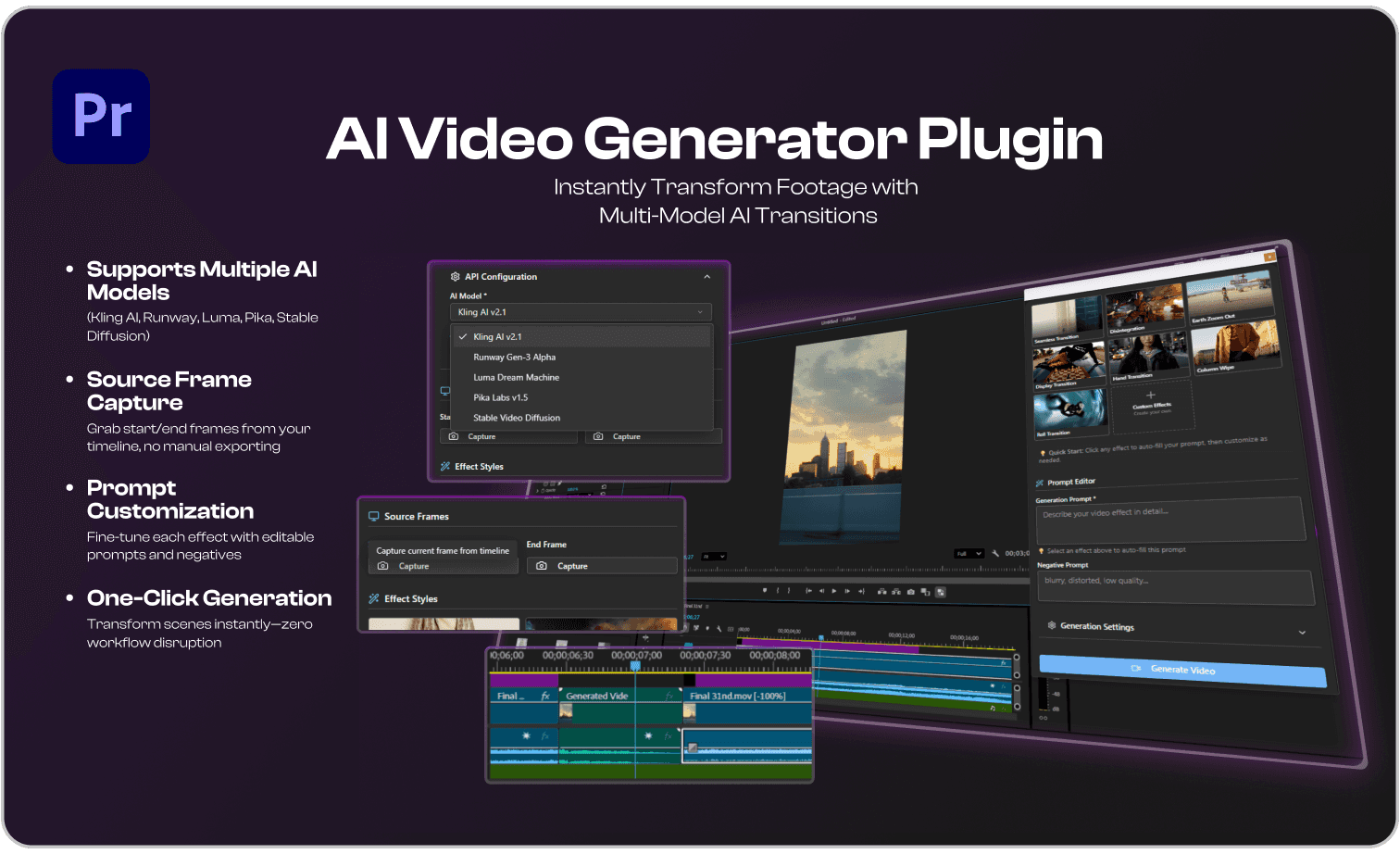Select the Hand Transition effect thumbnail

tap(1148, 358)
